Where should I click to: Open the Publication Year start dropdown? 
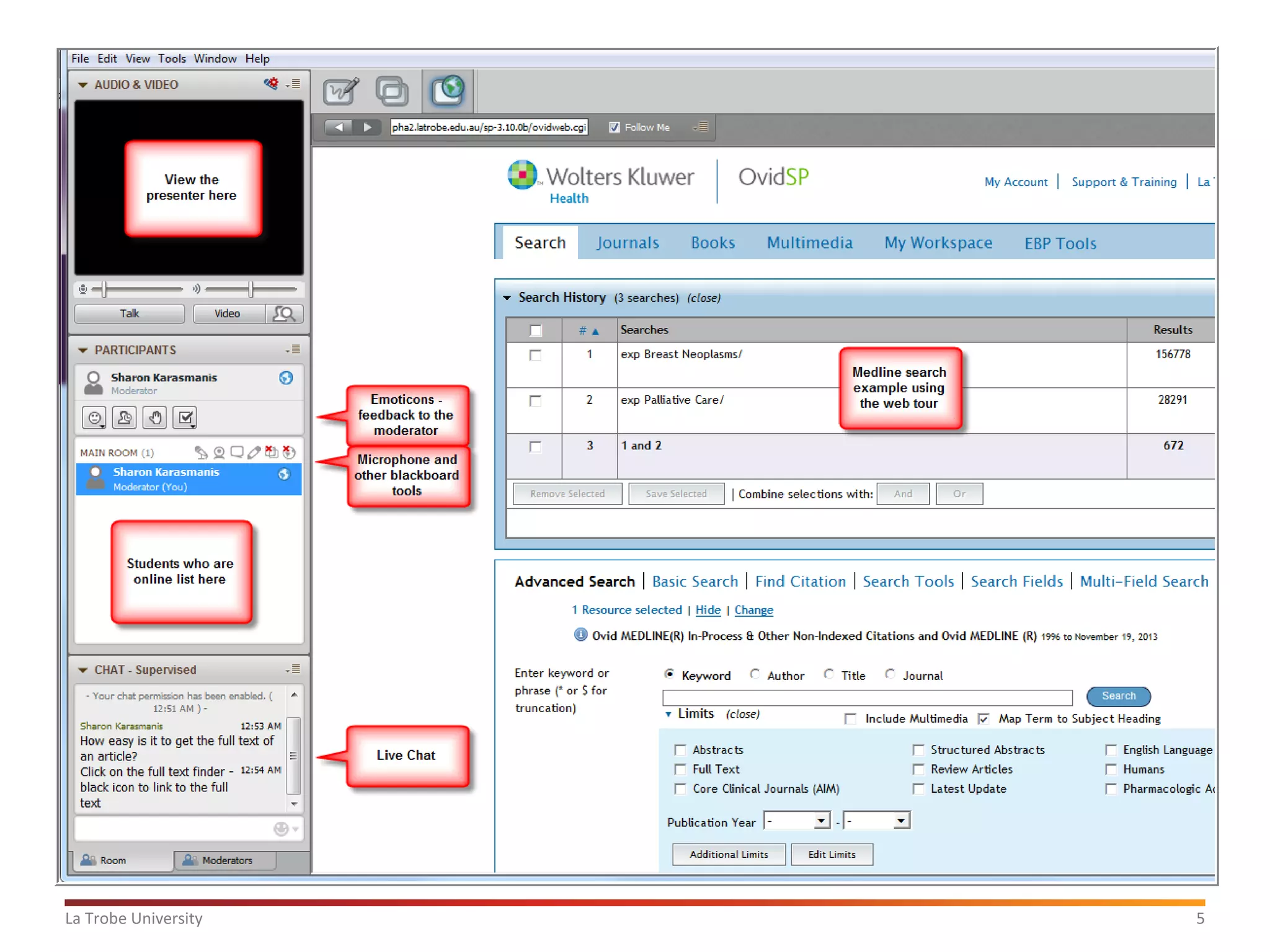click(821, 821)
